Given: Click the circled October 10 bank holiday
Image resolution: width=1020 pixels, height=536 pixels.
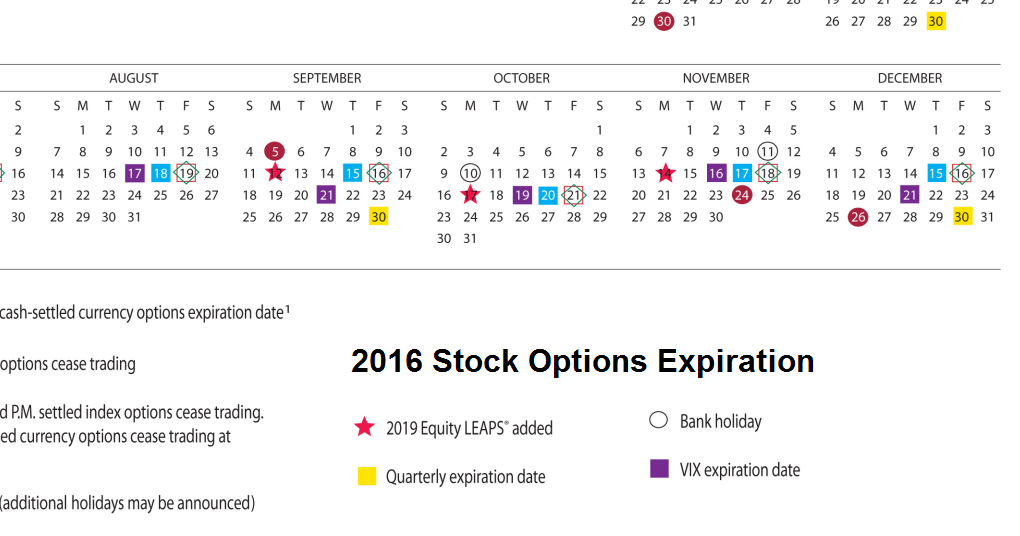Looking at the screenshot, I should coord(470,173).
